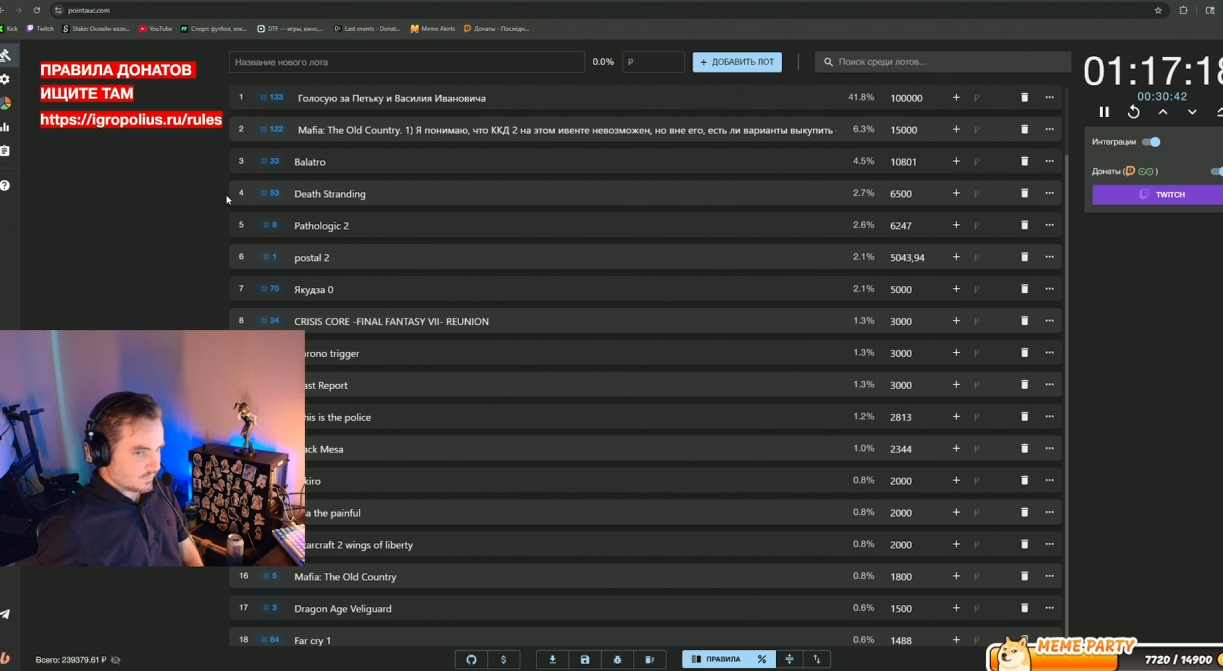Click lot number badge #133
The height and width of the screenshot is (671, 1223).
(x=271, y=97)
